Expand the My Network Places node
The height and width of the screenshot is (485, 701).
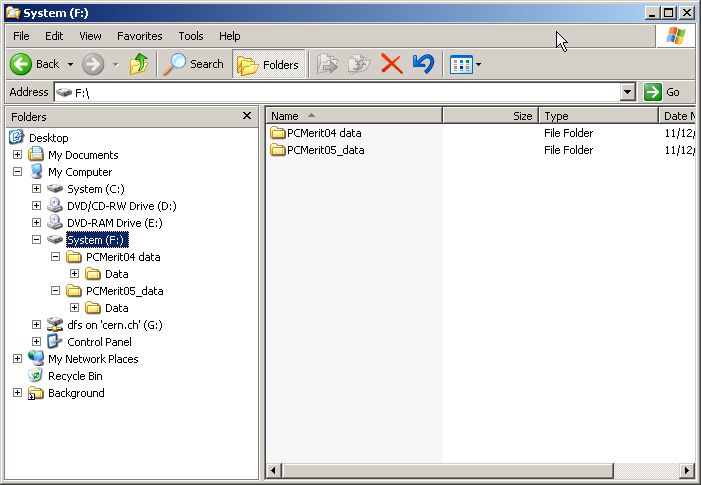tap(17, 358)
